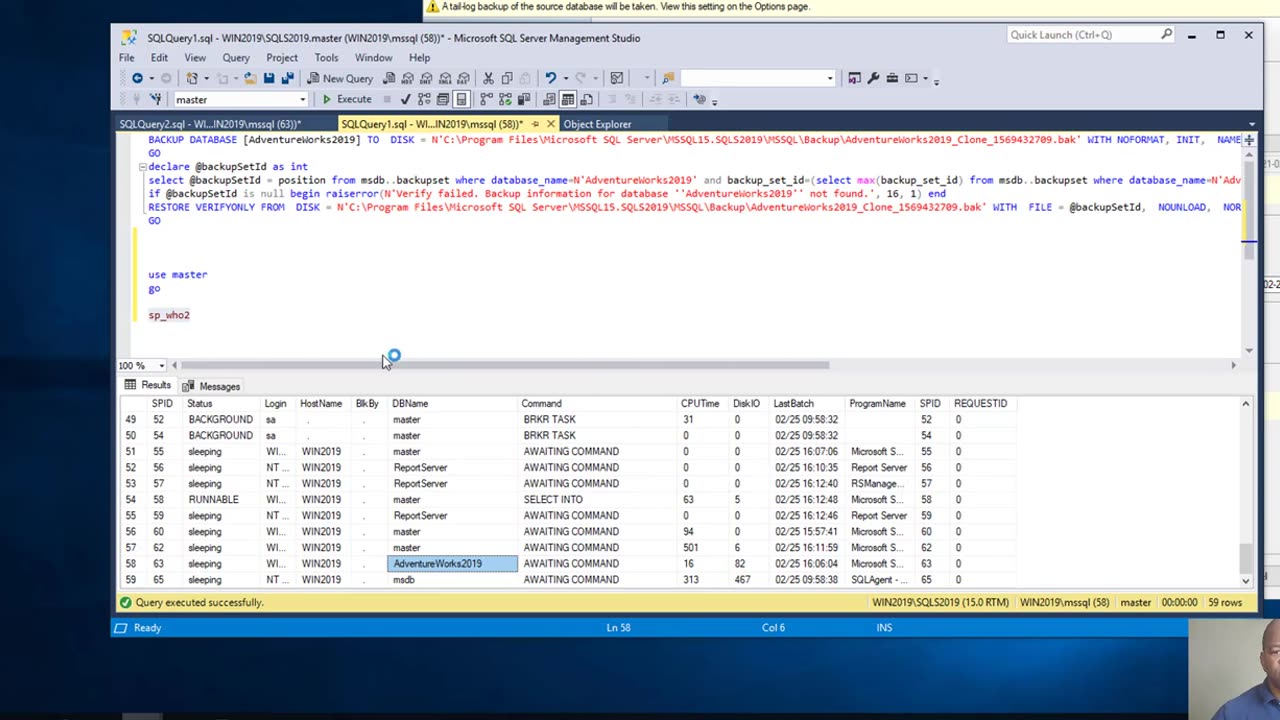Switch to the SQLQuery2.sql tab
Viewport: 1280px width, 720px height.
(x=210, y=124)
